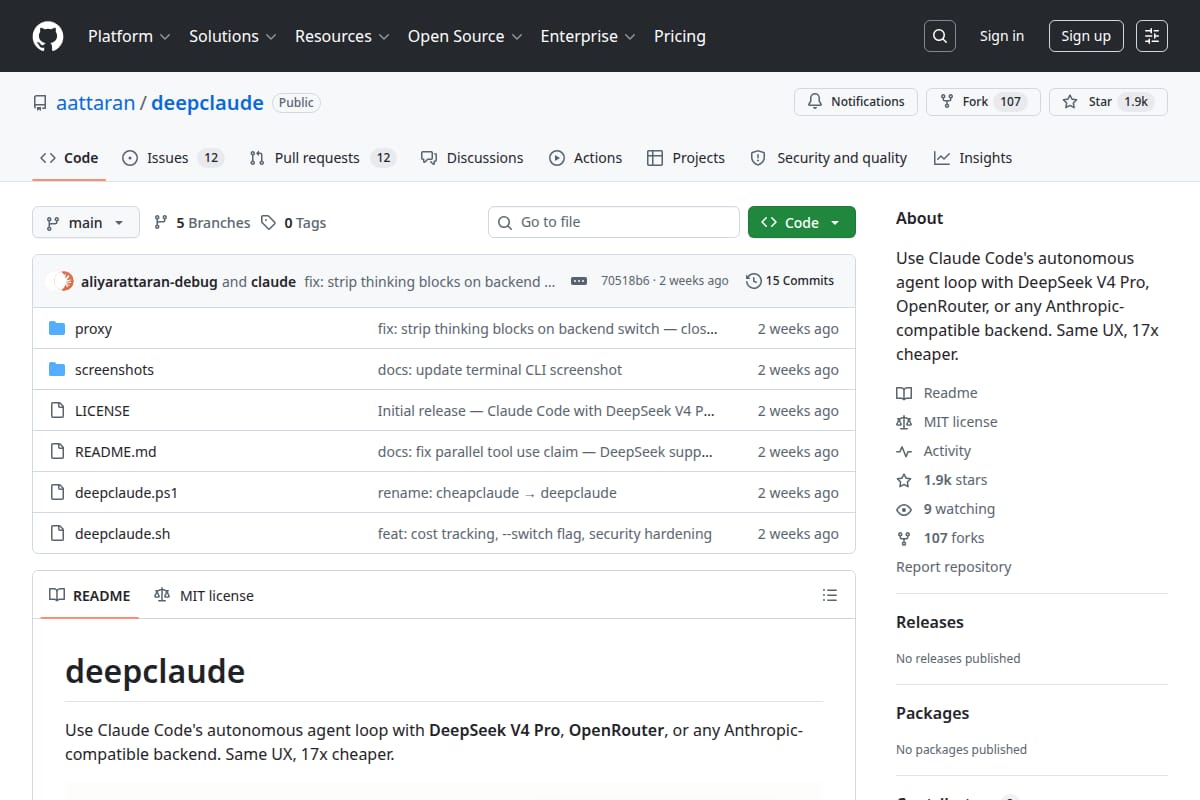
Task: Open commit 'feat: cost tracking, --switch flag'
Action: click(545, 534)
